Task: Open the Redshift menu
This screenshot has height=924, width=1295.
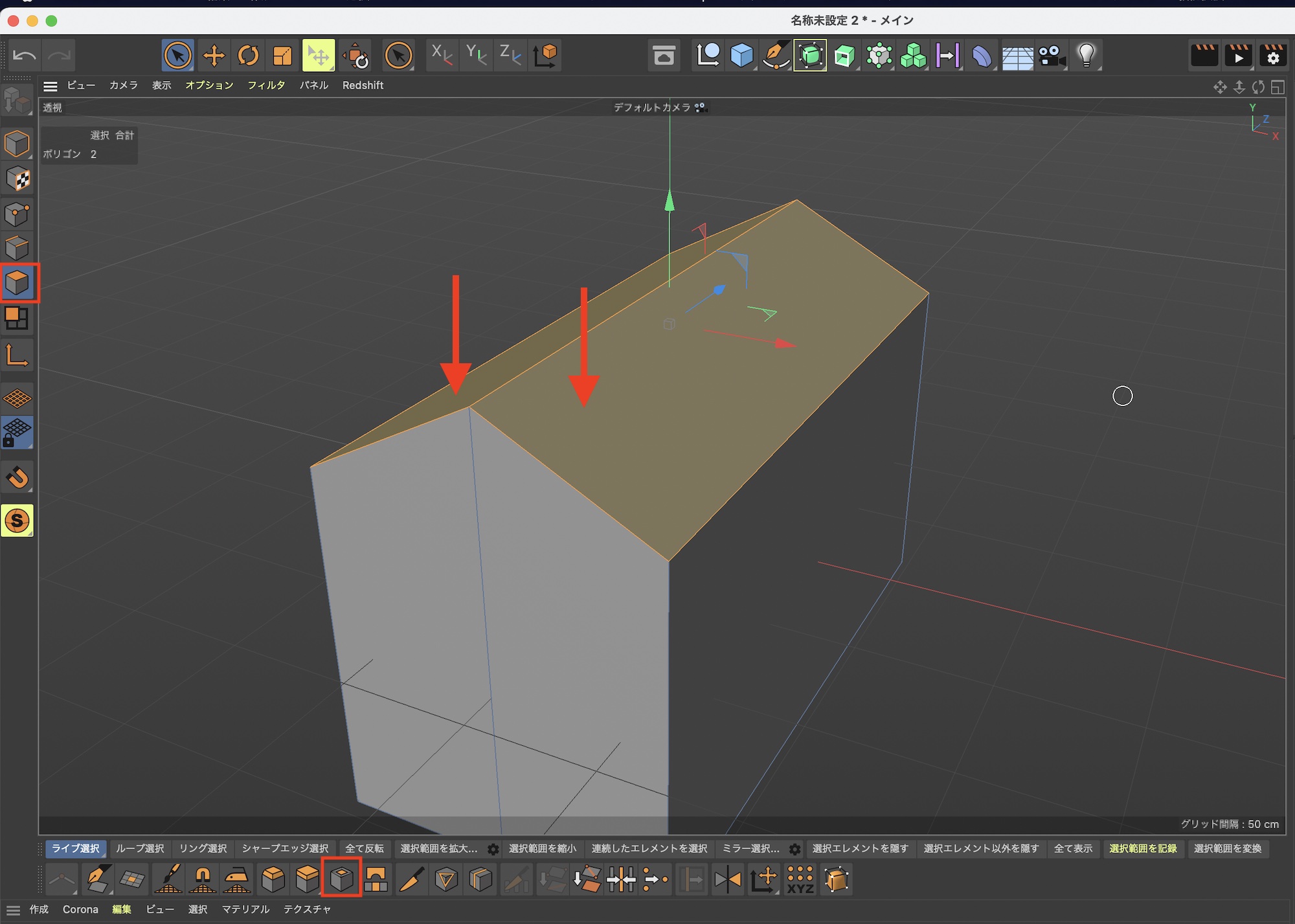Action: (363, 85)
